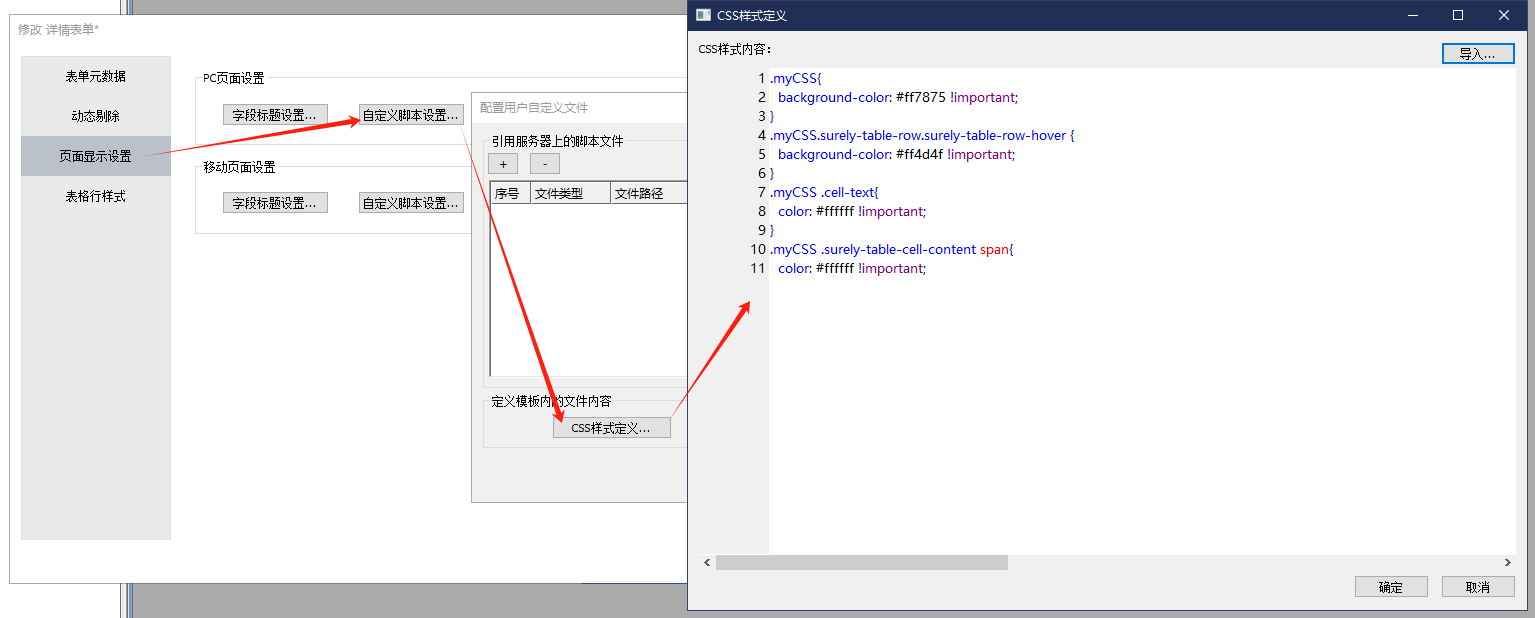Image resolution: width=1535 pixels, height=618 pixels.
Task: Open 字段标题设置 under PC页面设置
Action: (275, 115)
